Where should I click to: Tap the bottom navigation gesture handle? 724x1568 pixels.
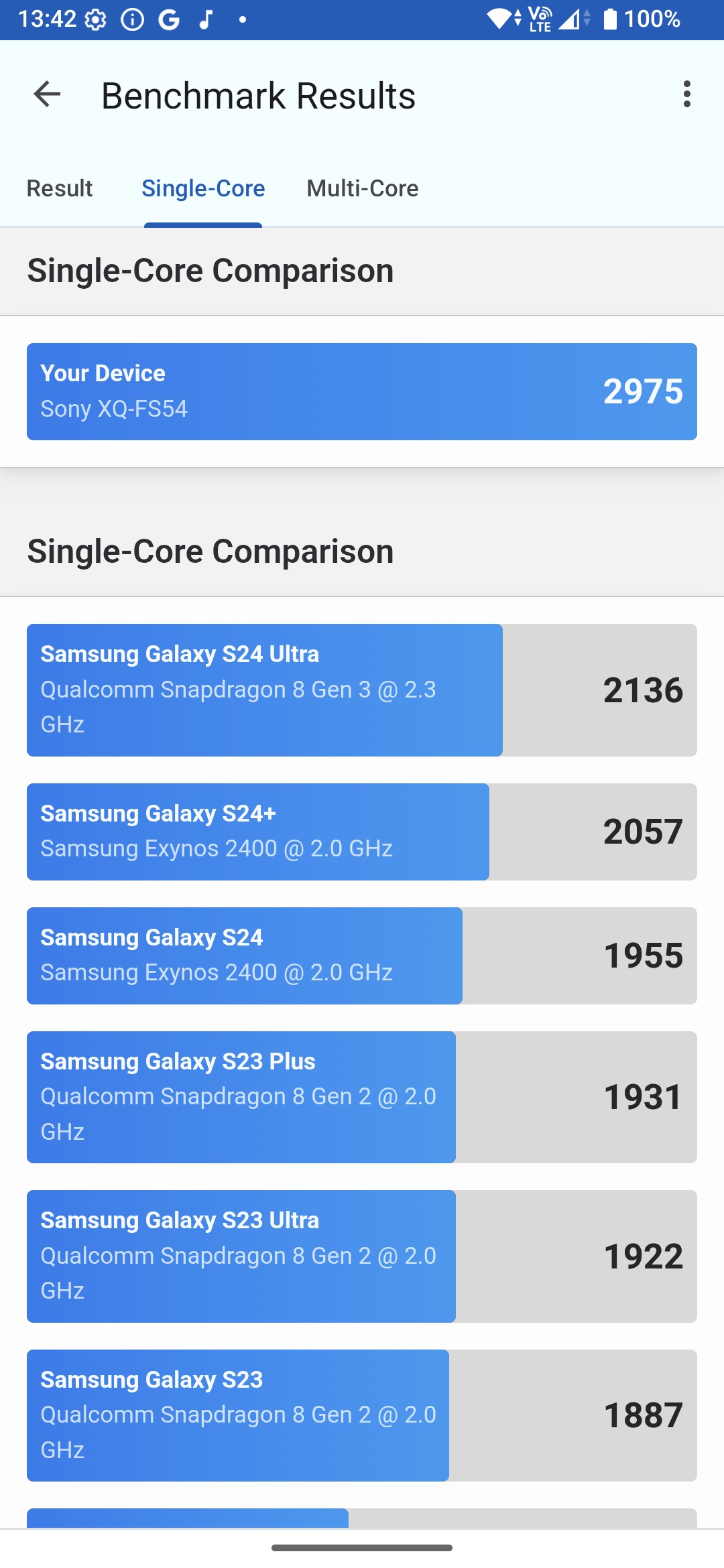pyautogui.click(x=362, y=1548)
